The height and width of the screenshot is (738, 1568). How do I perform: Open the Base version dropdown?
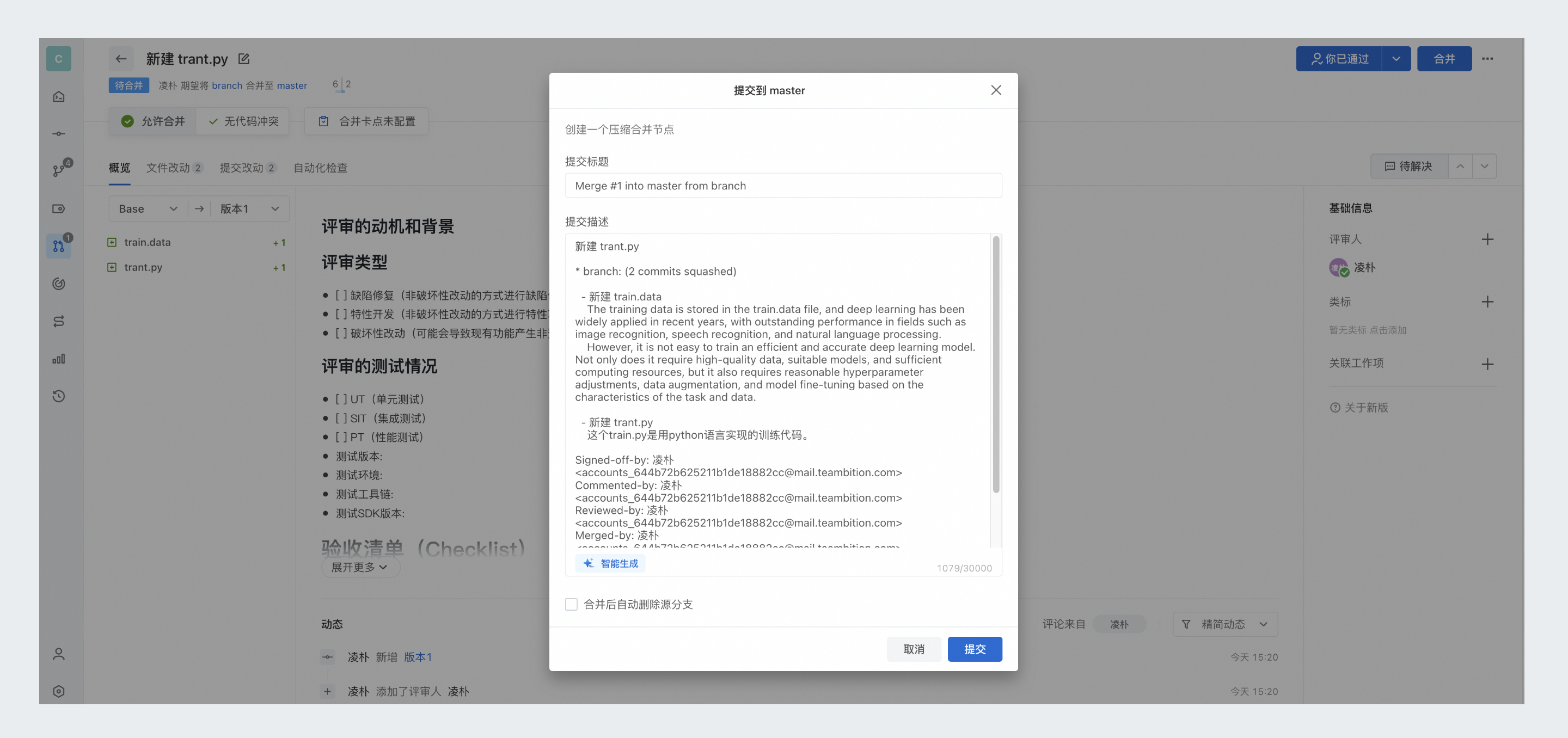pos(148,208)
